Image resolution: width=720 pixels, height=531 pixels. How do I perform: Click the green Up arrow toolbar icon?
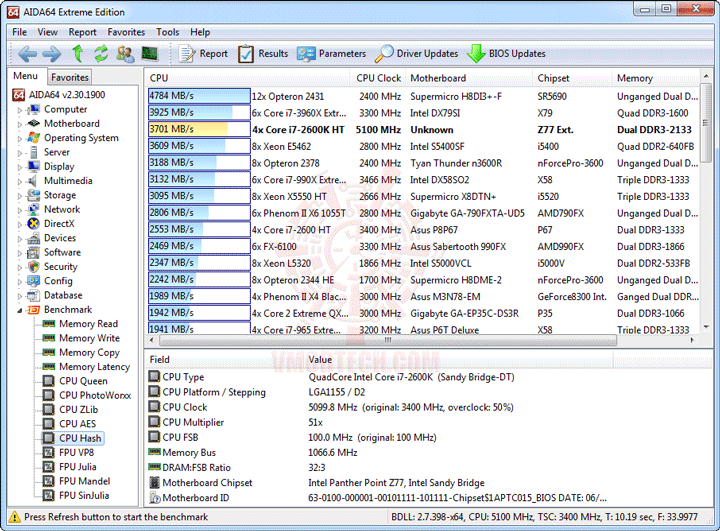78,53
